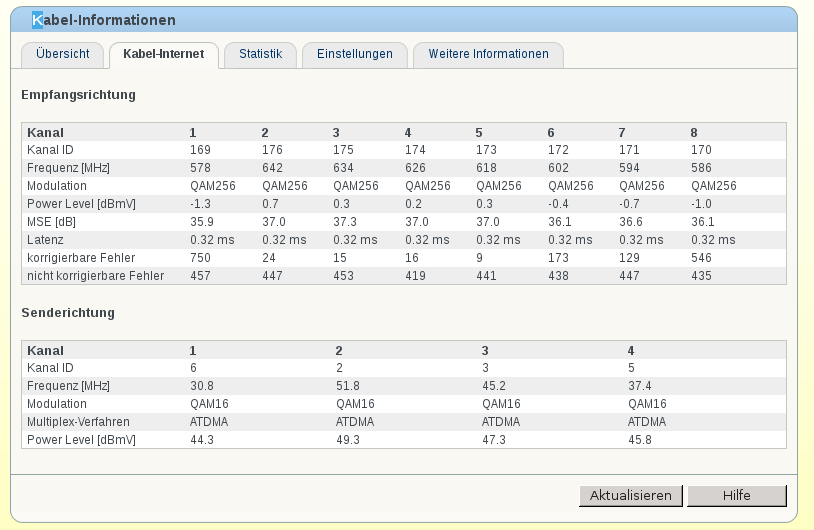This screenshot has height=530, width=814.
Task: Select upstream Power Level 45.8
Action: (x=640, y=440)
